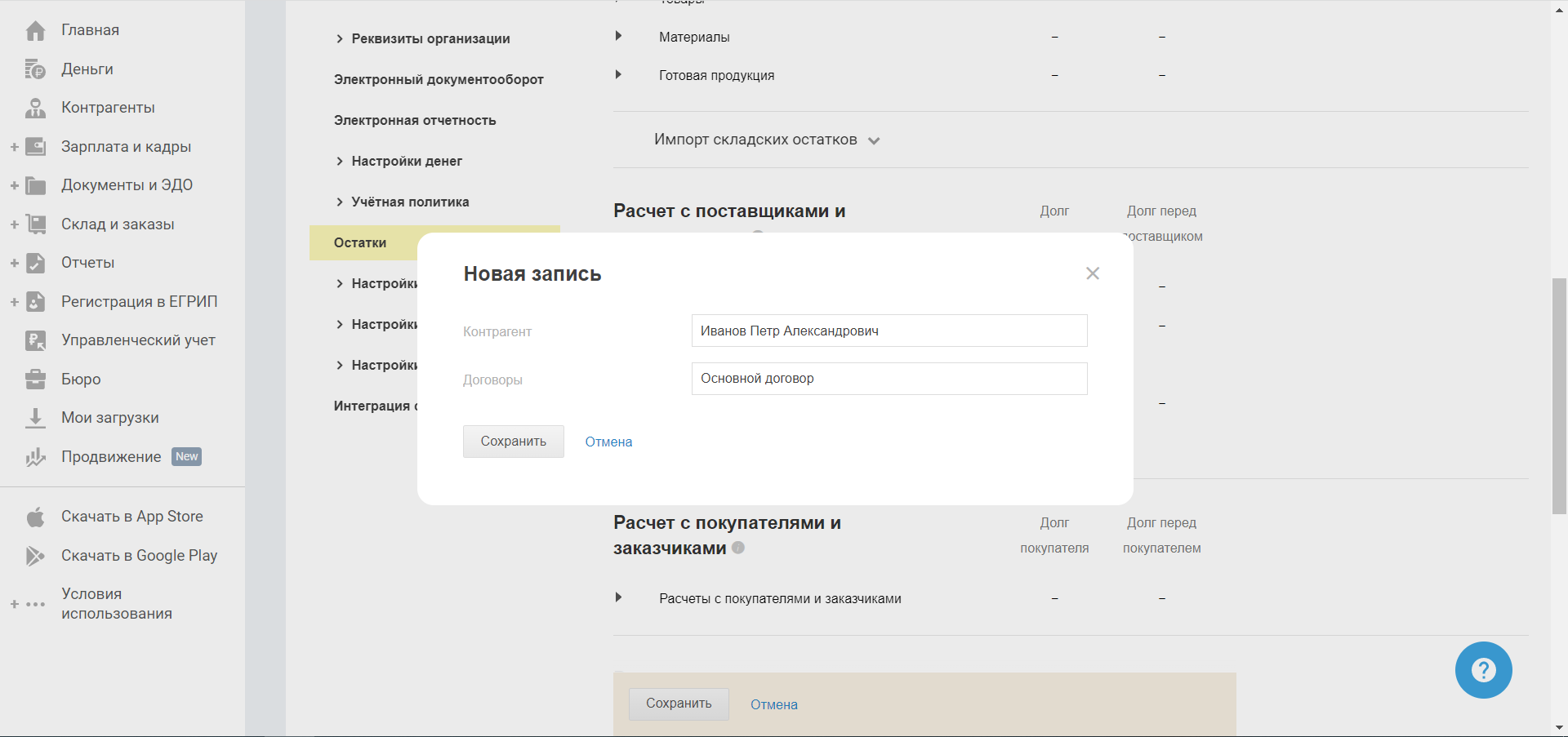Click the Главная home icon
1568x737 pixels.
tap(35, 31)
